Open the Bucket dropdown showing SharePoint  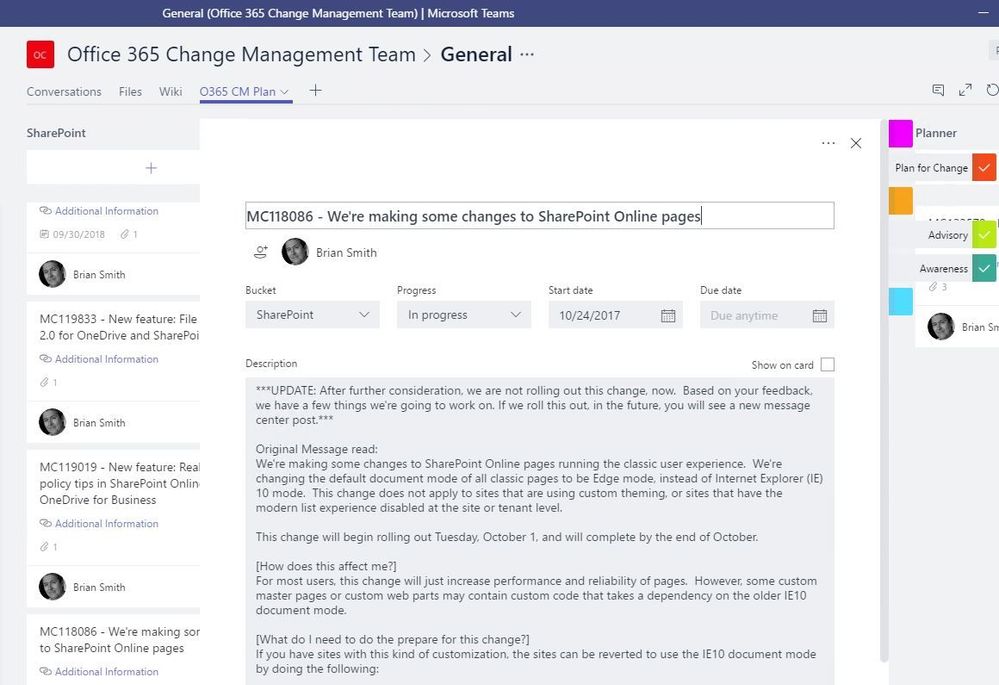312,315
